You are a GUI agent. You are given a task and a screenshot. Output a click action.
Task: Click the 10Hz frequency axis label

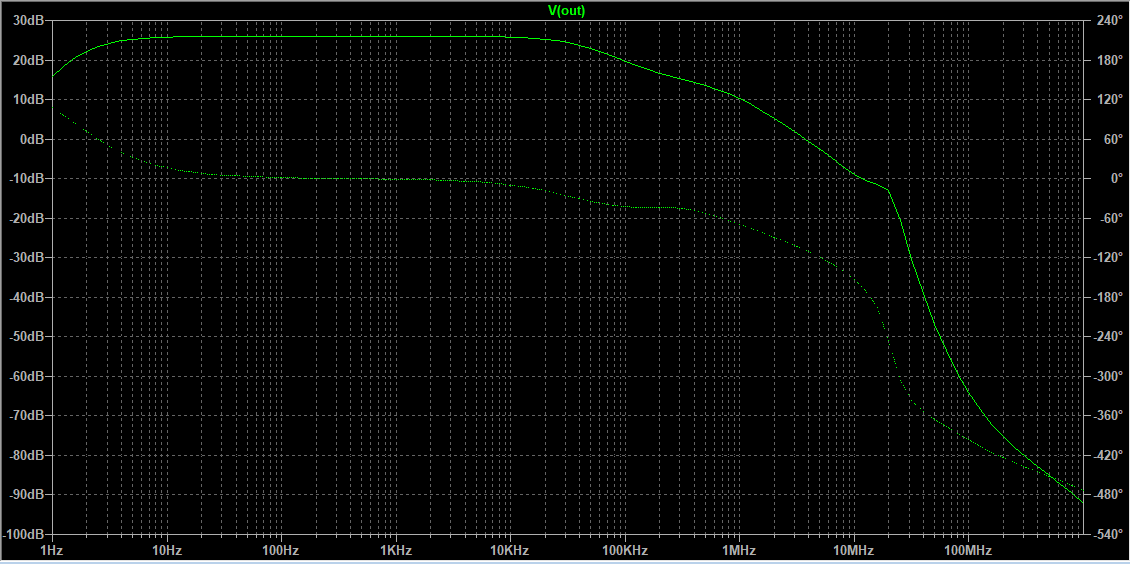click(x=166, y=551)
